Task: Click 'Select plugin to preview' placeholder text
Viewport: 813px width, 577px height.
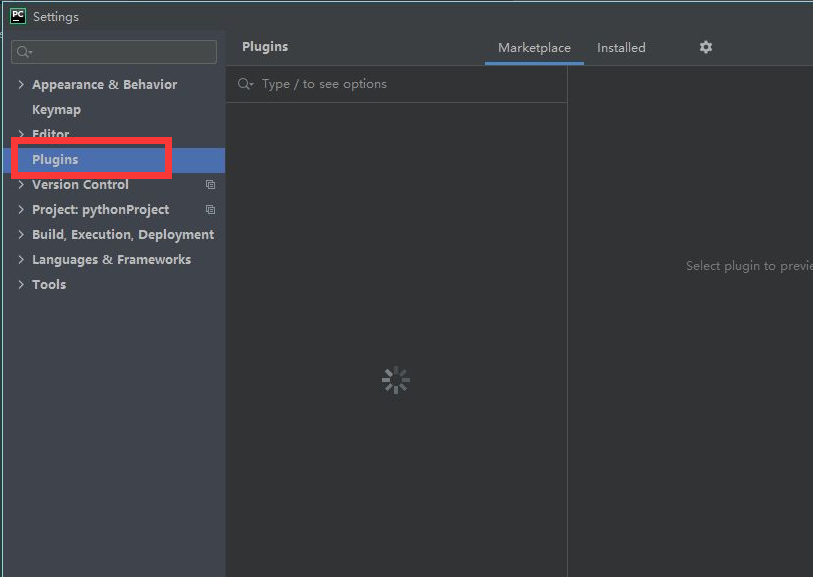Action: point(749,266)
